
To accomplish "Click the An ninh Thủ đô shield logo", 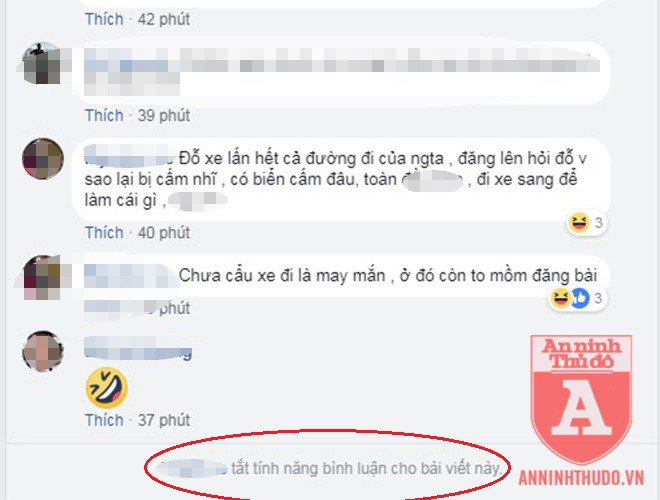I will pyautogui.click(x=581, y=400).
